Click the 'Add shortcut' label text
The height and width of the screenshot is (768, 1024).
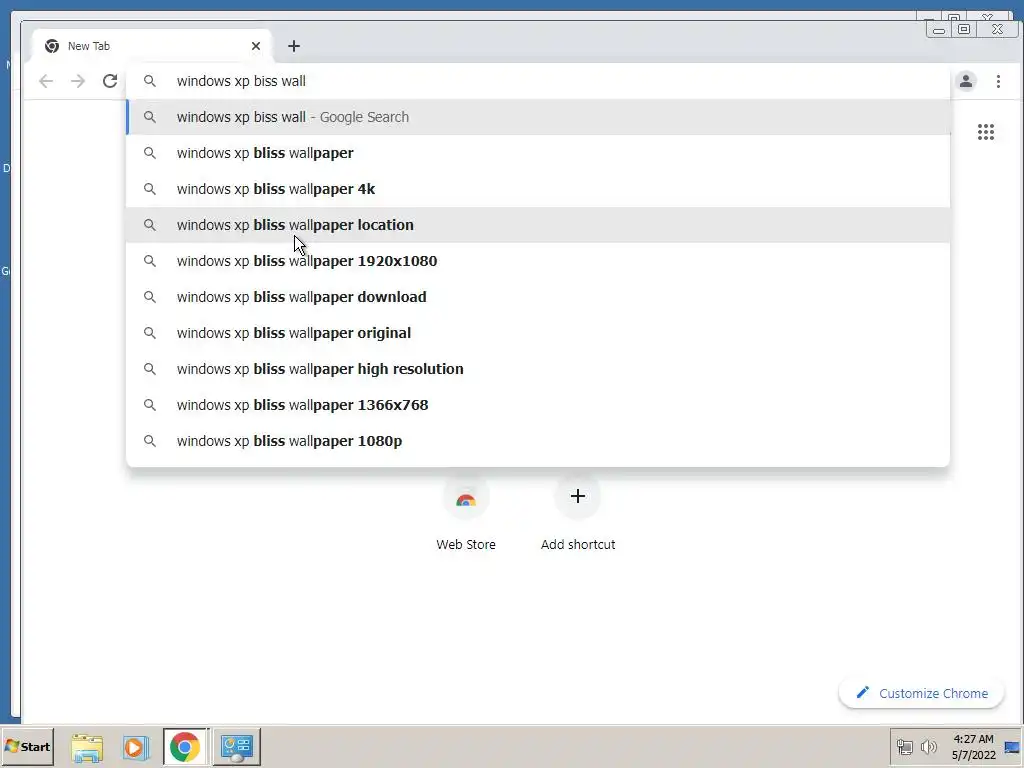[578, 545]
